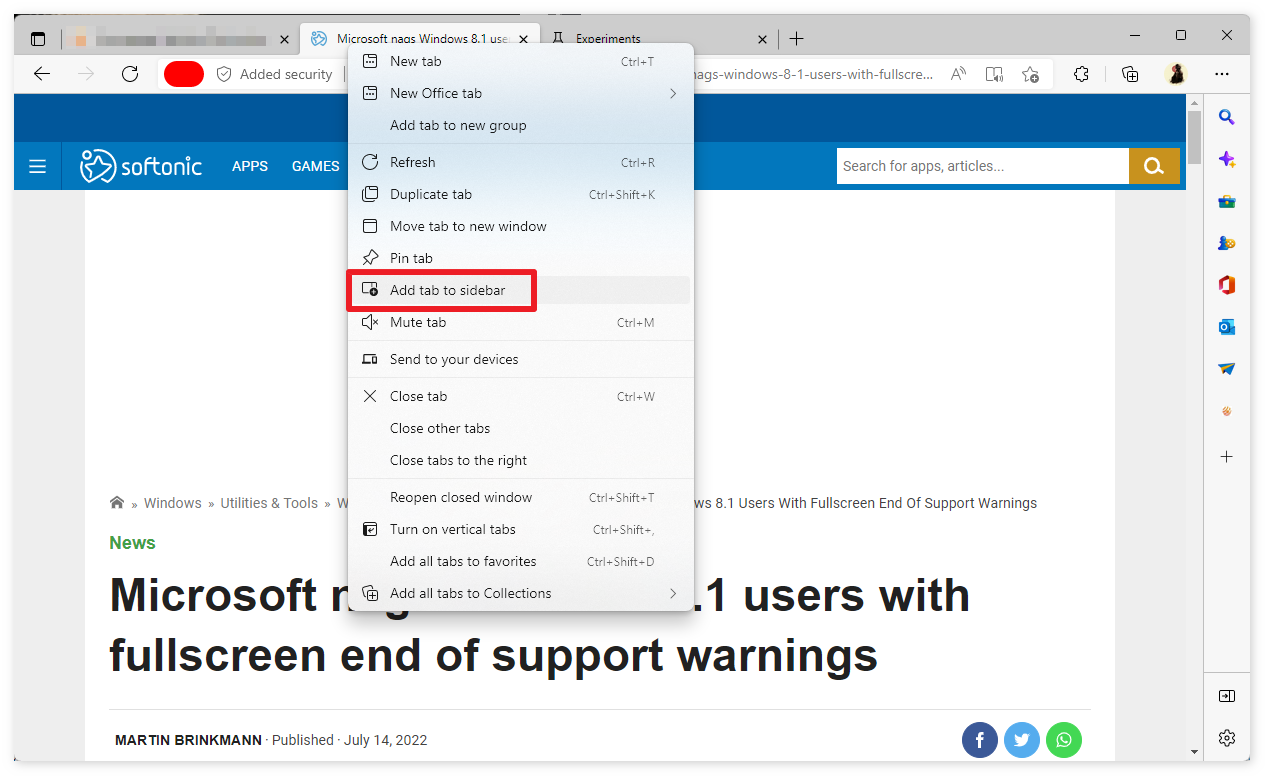Select Add tab to sidebar
Screen dimensions: 1265x776
coord(447,290)
